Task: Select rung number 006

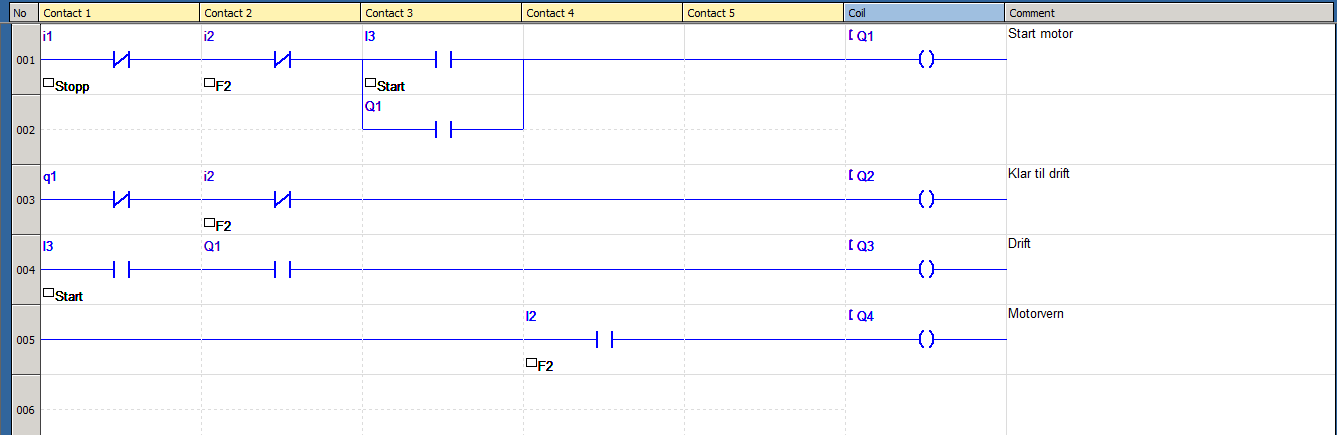Action: pos(25,410)
